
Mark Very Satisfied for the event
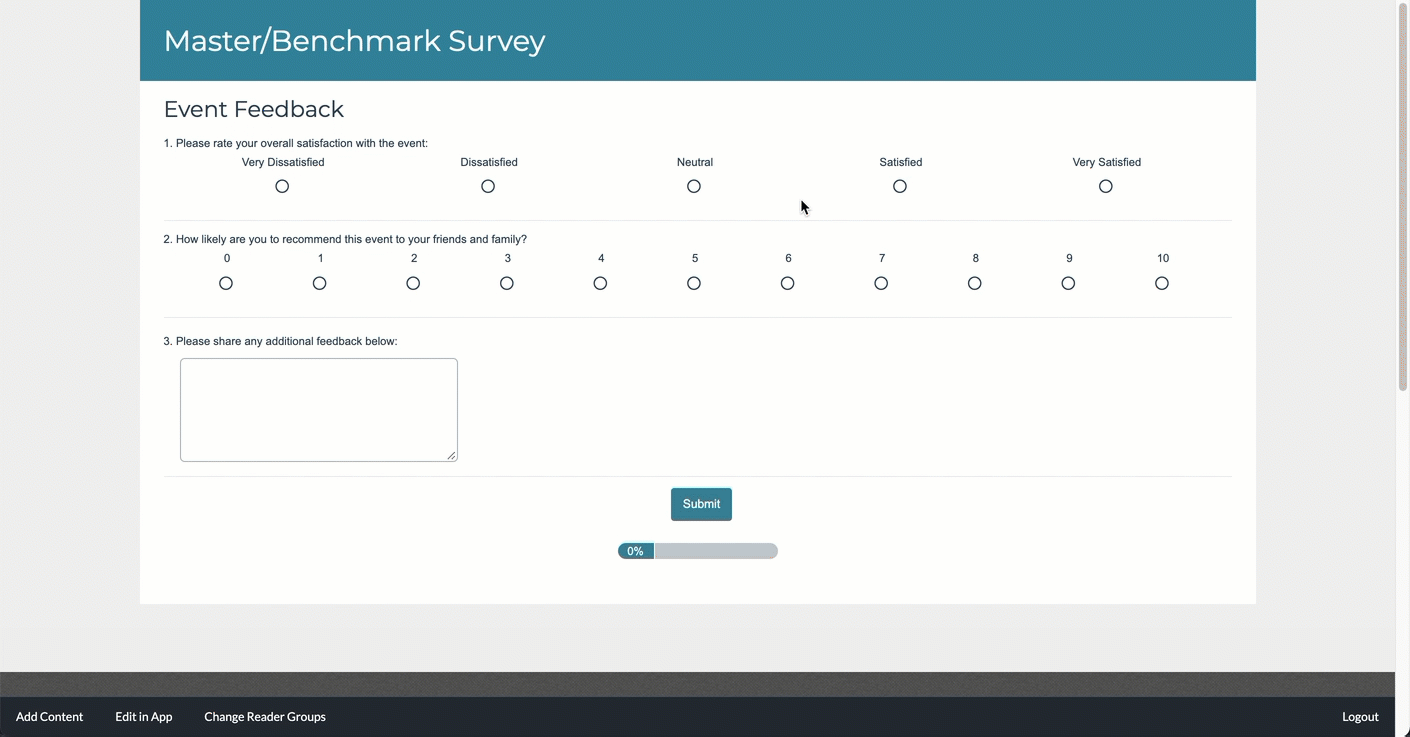[x=1106, y=187]
